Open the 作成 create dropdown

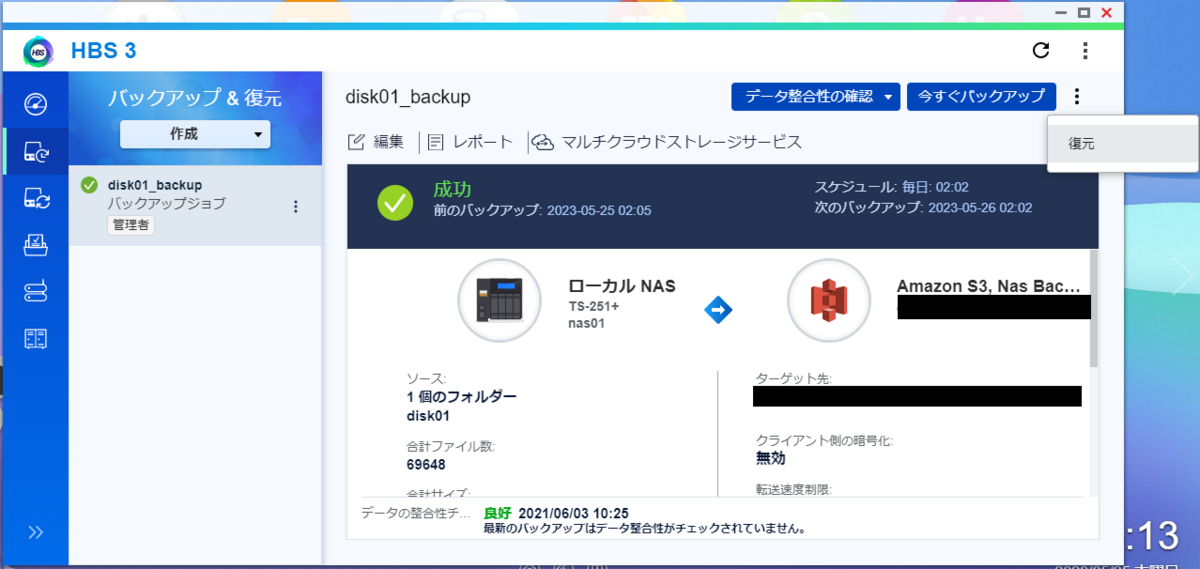(195, 133)
